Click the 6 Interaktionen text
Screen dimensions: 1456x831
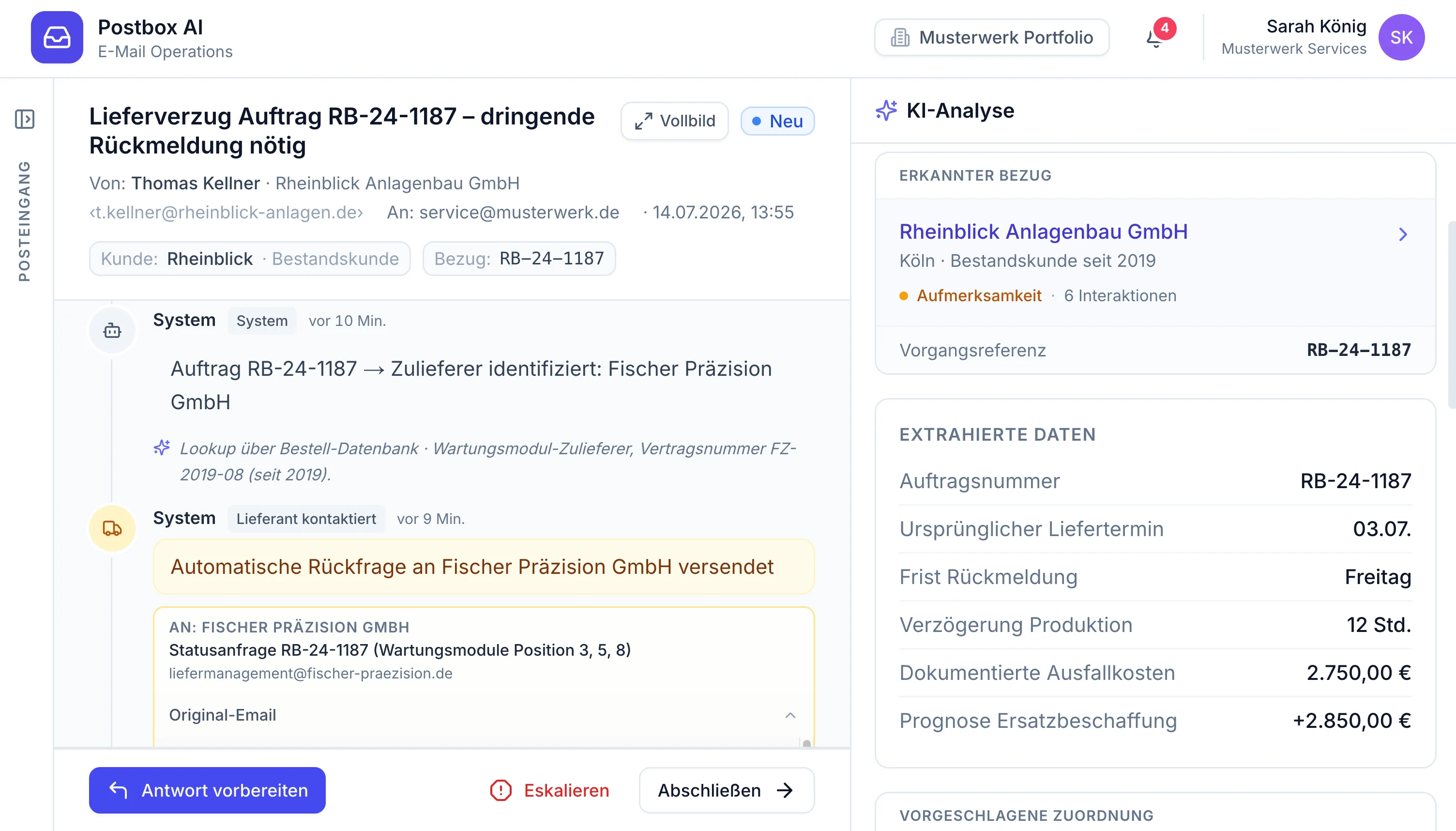coord(1120,295)
